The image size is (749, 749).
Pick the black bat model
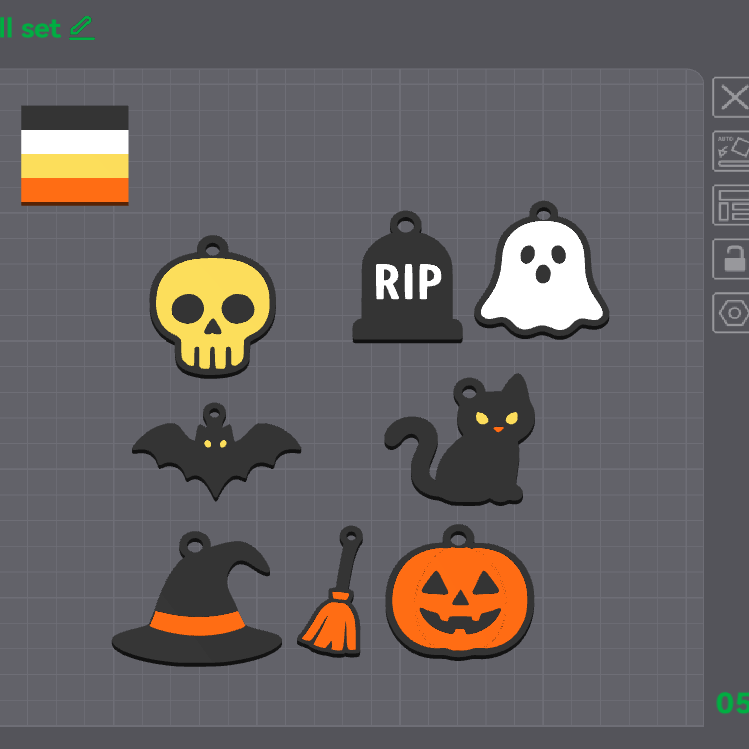click(x=216, y=455)
